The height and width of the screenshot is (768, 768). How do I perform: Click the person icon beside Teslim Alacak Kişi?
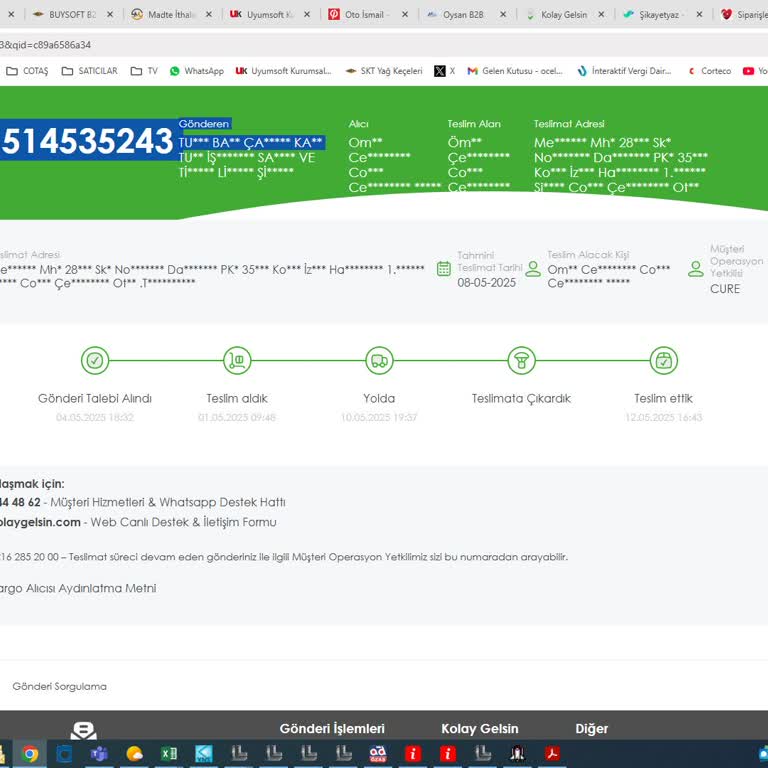(x=533, y=269)
